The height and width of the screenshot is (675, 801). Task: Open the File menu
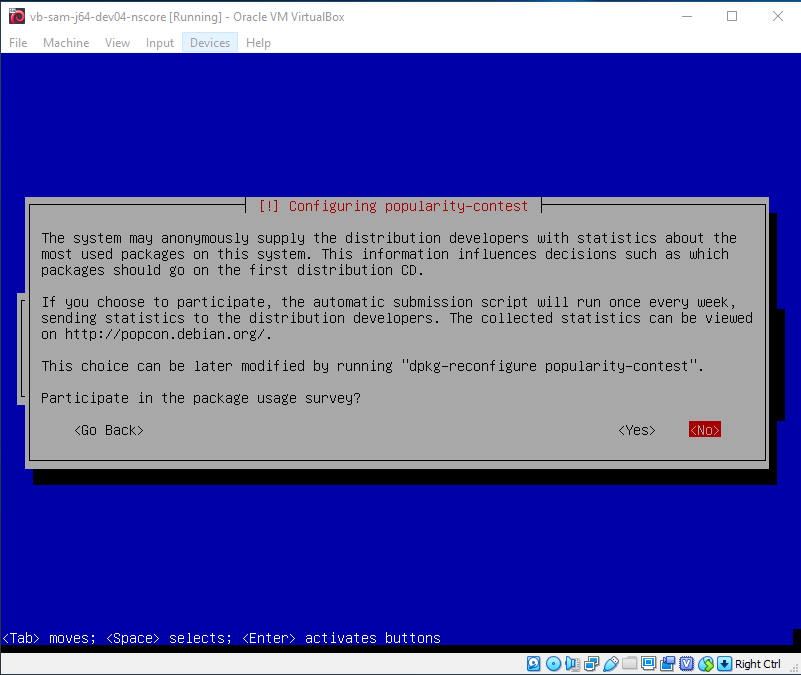pos(17,42)
